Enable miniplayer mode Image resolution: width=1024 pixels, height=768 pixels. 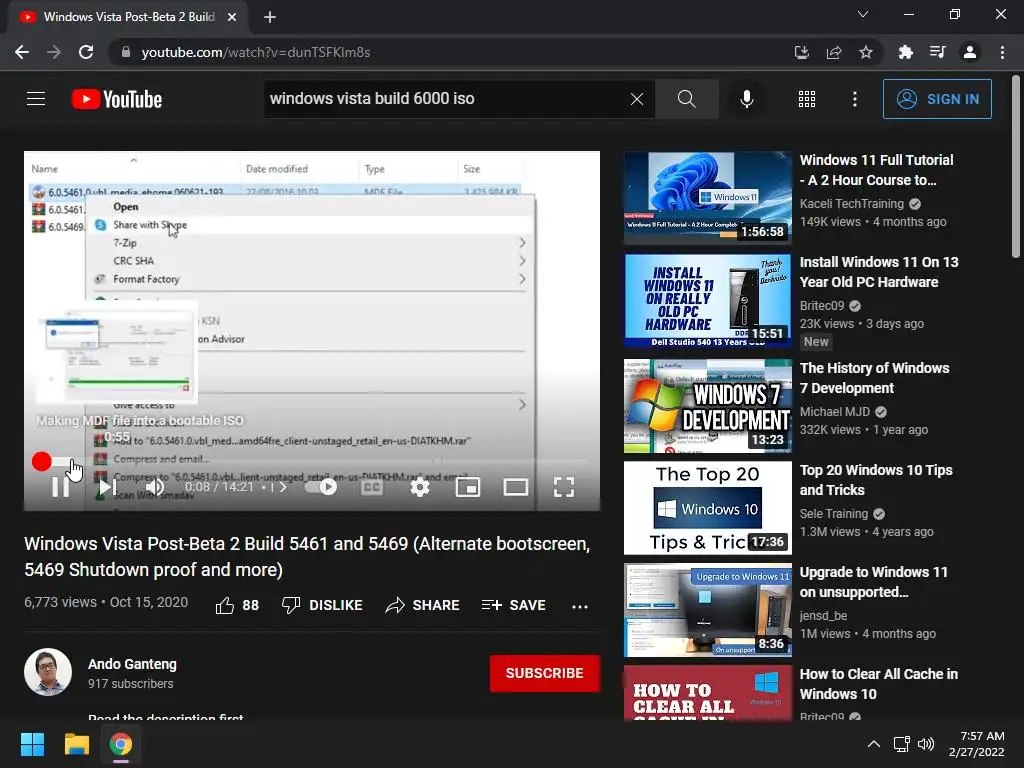pos(468,487)
